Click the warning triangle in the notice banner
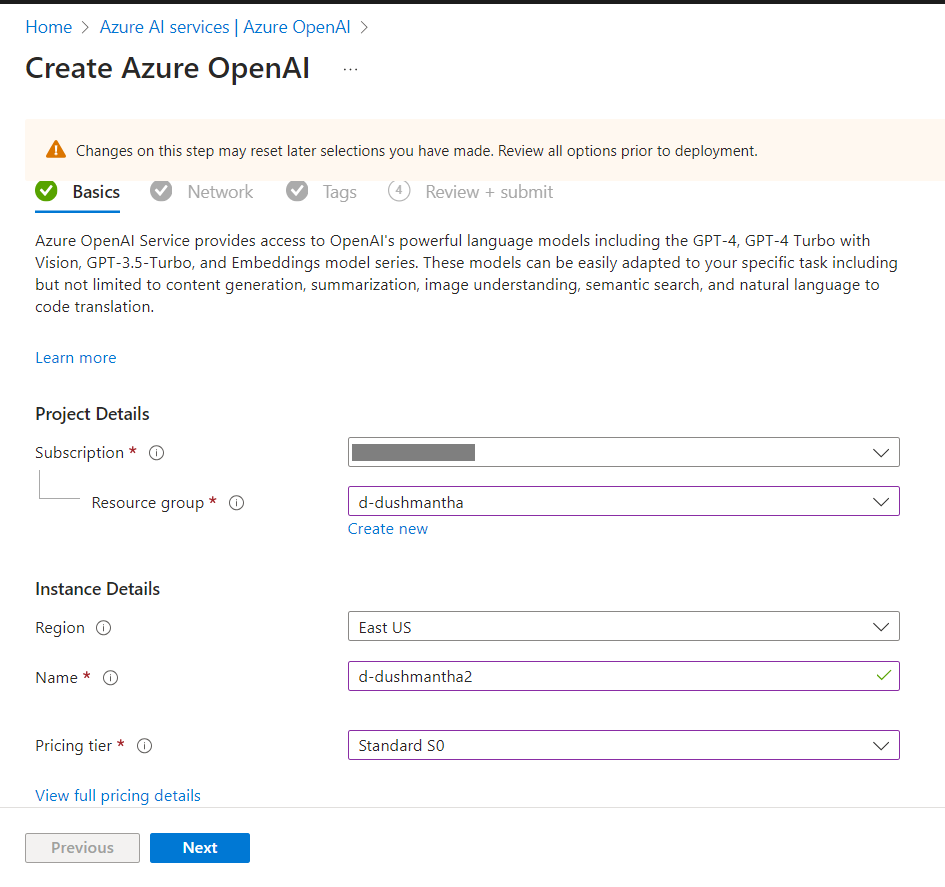 pos(55,150)
